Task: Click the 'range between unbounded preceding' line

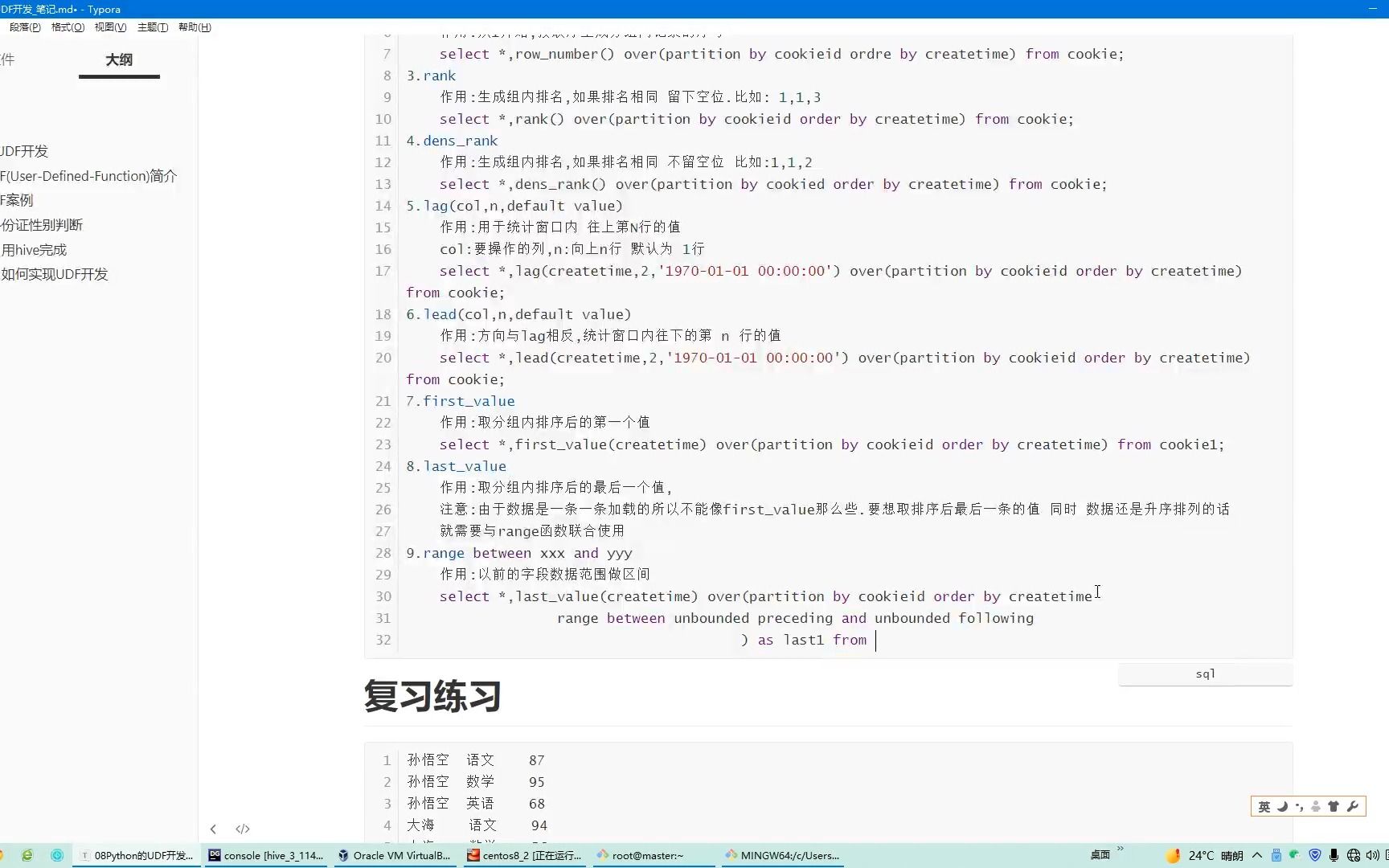Action: 795,618
